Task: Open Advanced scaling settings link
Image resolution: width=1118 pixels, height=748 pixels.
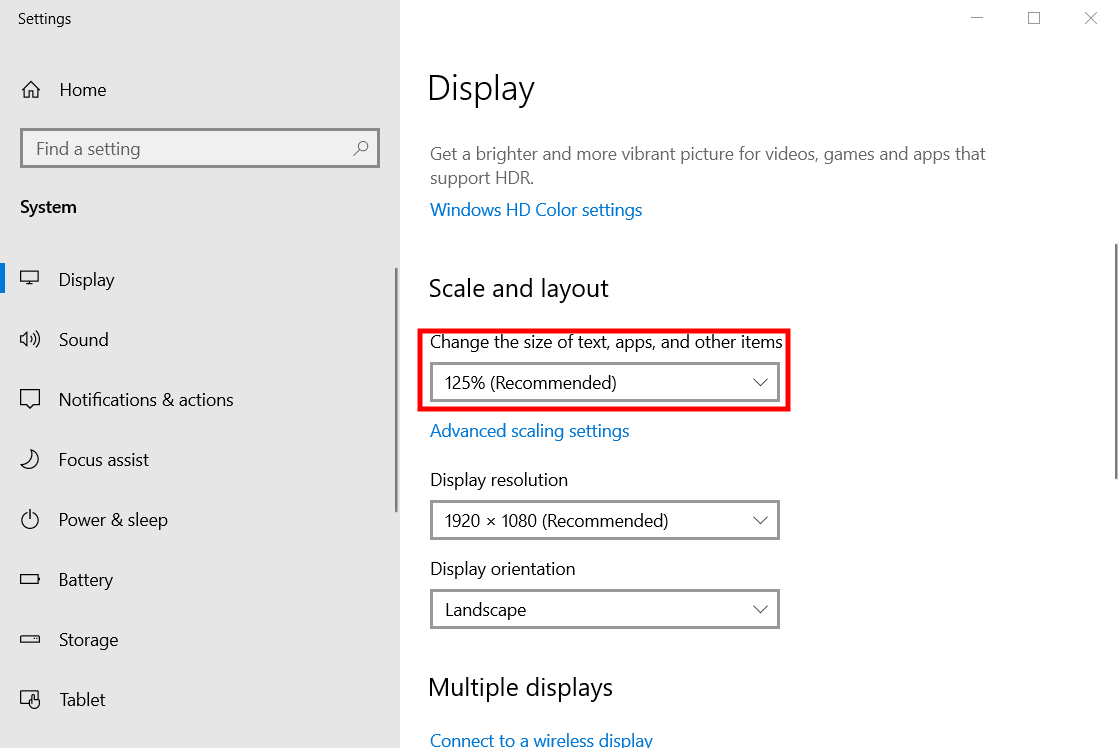Action: [x=530, y=431]
